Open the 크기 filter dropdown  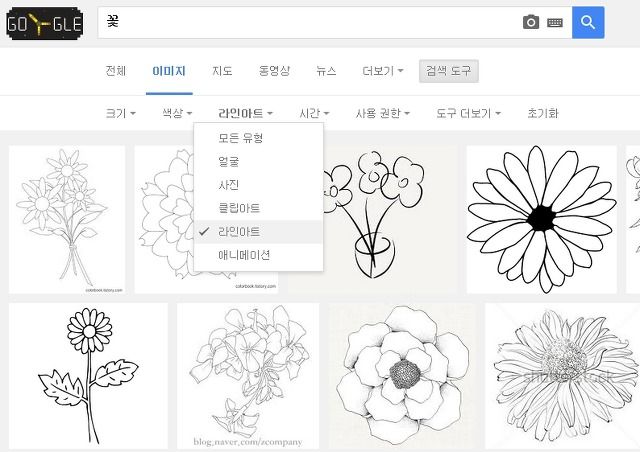click(120, 113)
